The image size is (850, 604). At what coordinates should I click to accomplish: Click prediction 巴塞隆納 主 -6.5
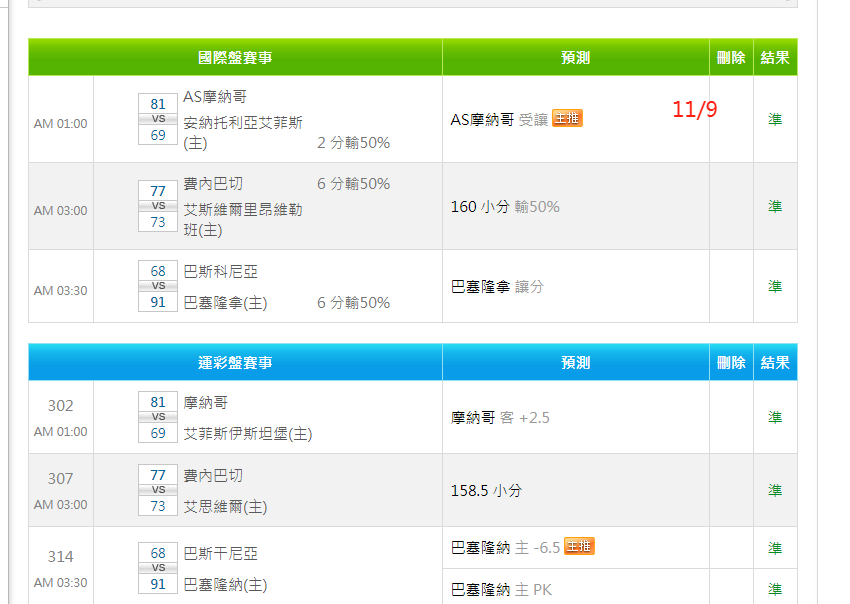[x=505, y=548]
